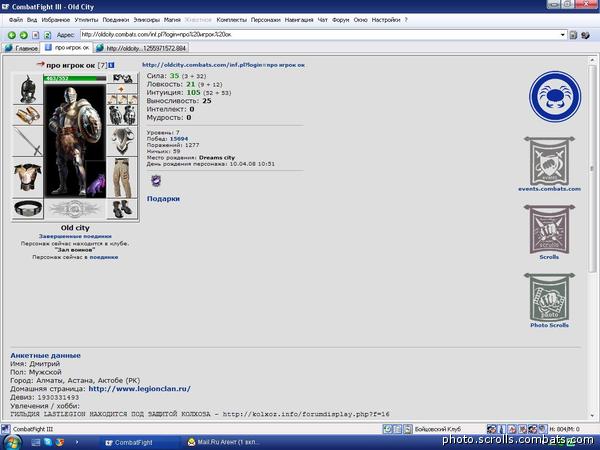Open the Настройки menu
Screen dimensions: 600x450
coord(386,20)
